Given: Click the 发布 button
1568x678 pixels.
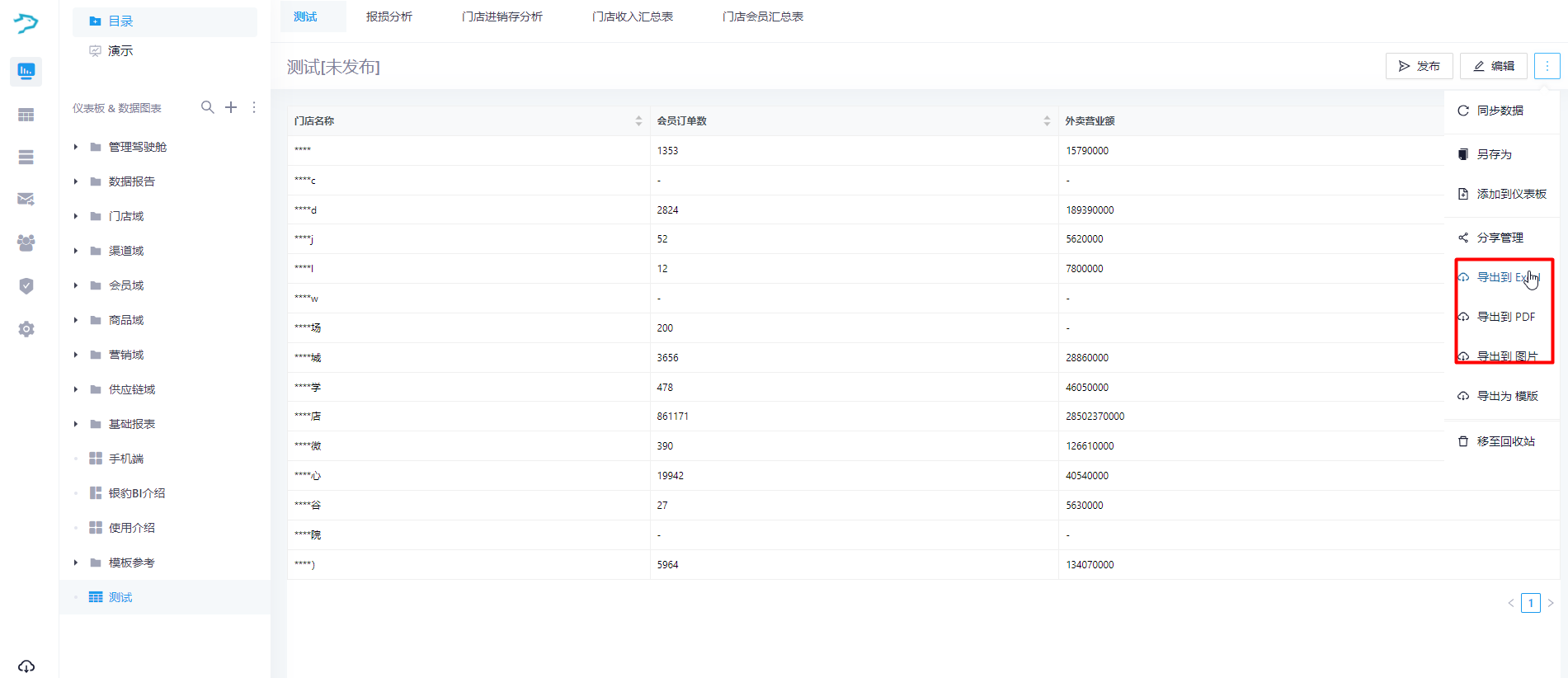Looking at the screenshot, I should click(1419, 66).
